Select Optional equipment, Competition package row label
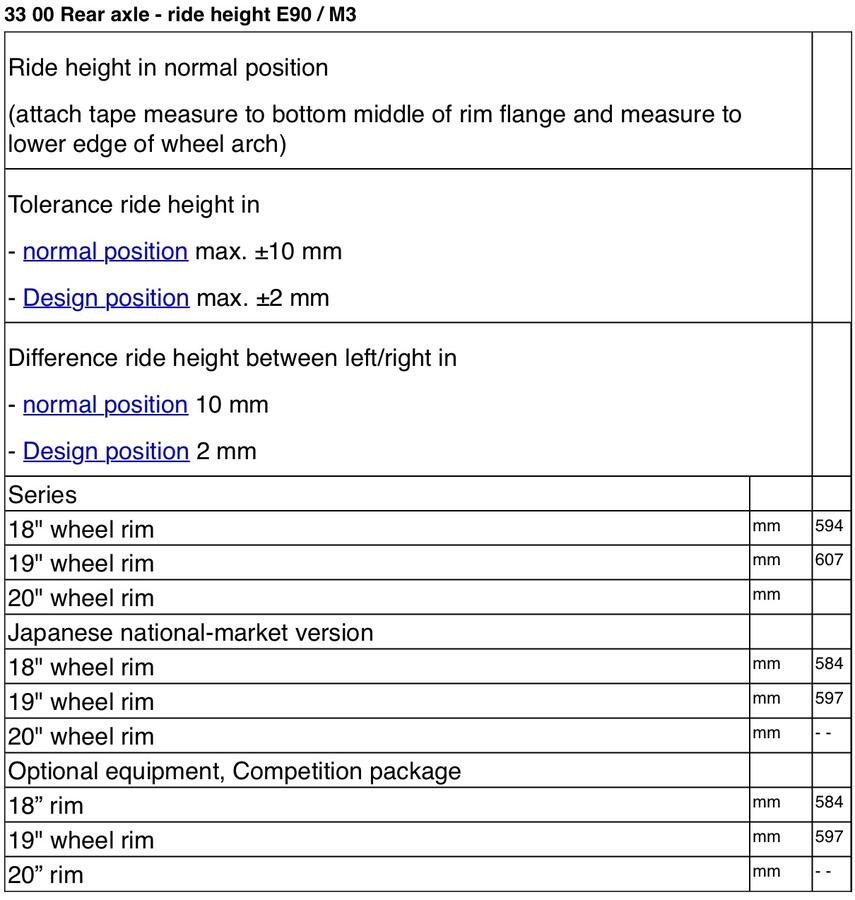 [234, 771]
